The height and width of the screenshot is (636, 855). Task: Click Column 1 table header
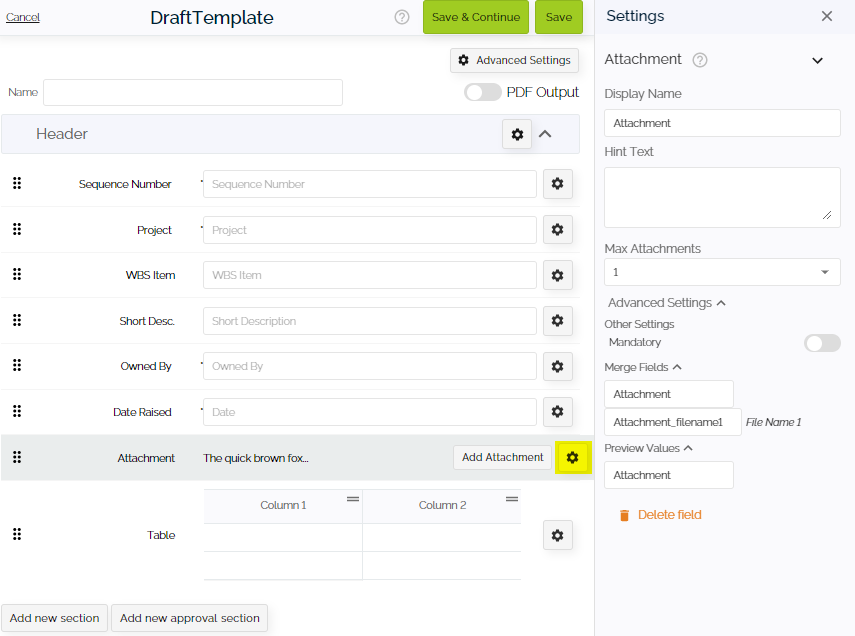point(283,506)
